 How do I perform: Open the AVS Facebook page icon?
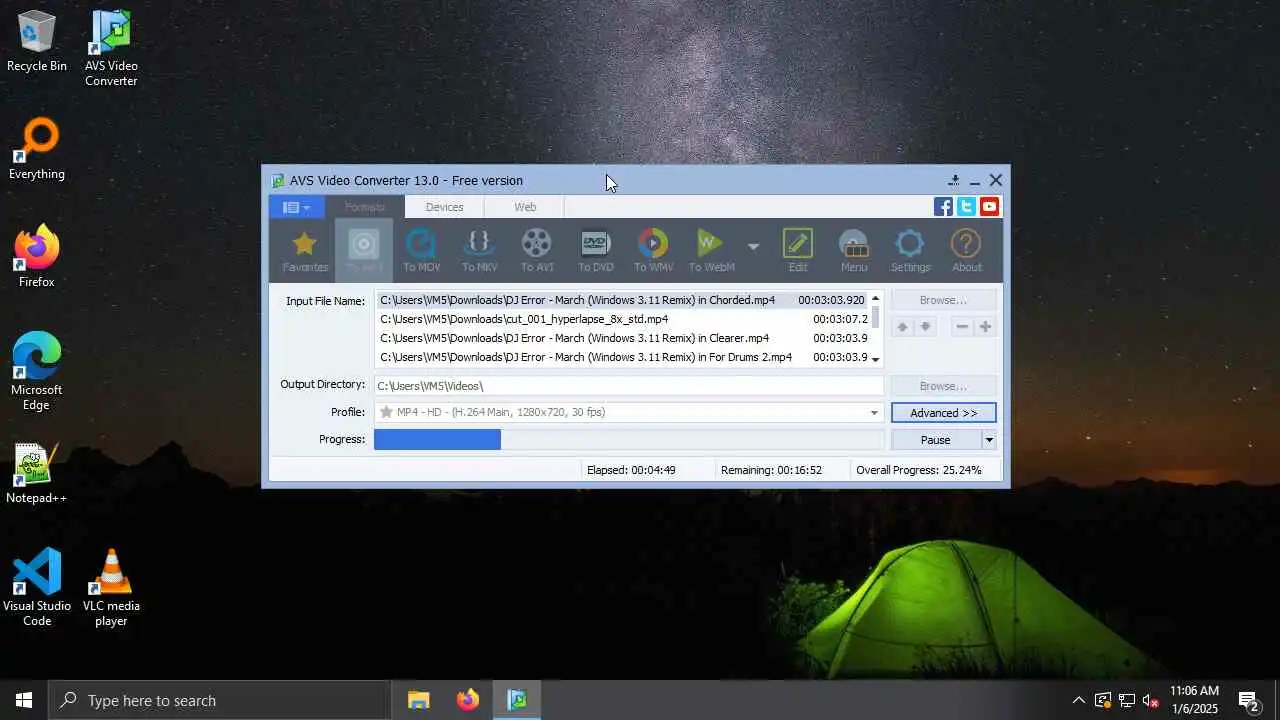pyautogui.click(x=943, y=207)
